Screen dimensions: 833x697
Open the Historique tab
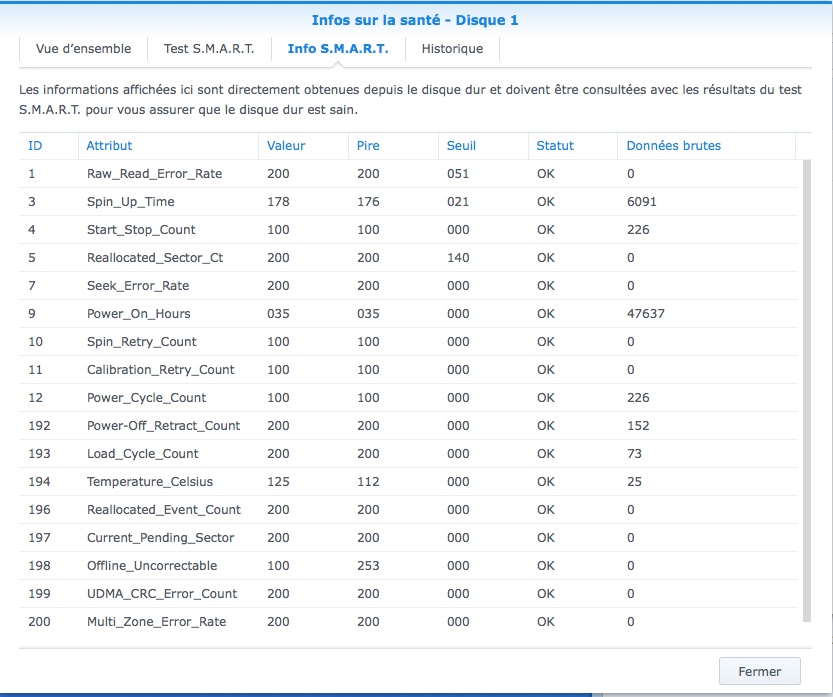pos(452,48)
